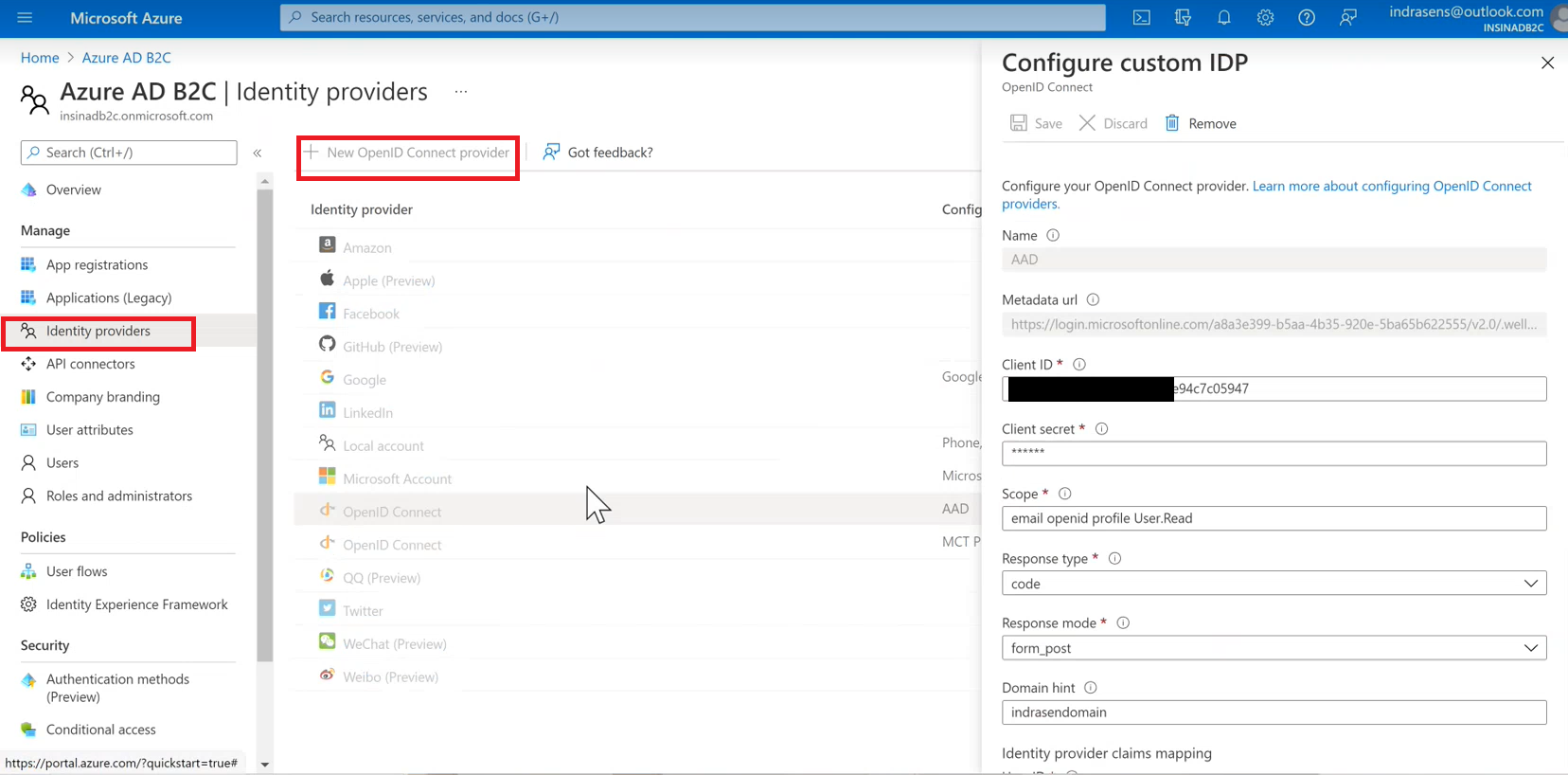This screenshot has height=775, width=1568.
Task: Open the portal hamburger menu
Action: [x=25, y=18]
